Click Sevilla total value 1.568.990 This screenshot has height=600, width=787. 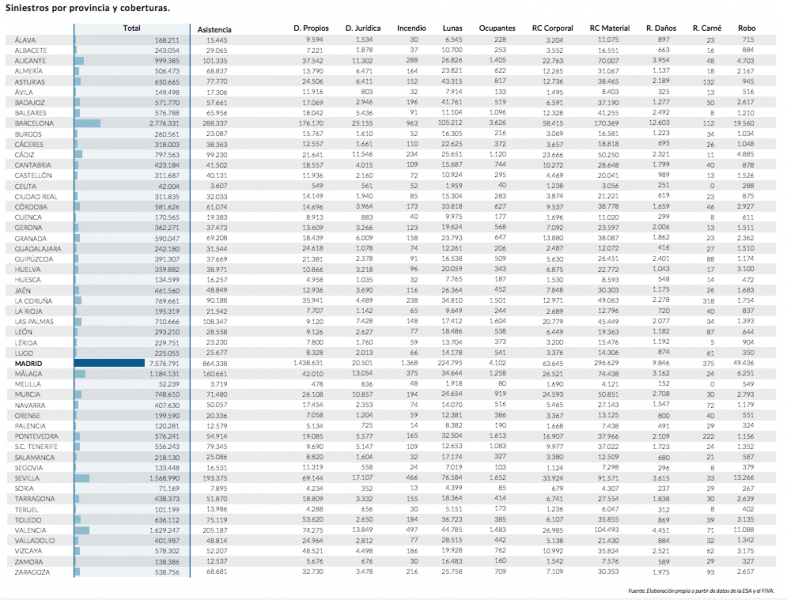(164, 478)
